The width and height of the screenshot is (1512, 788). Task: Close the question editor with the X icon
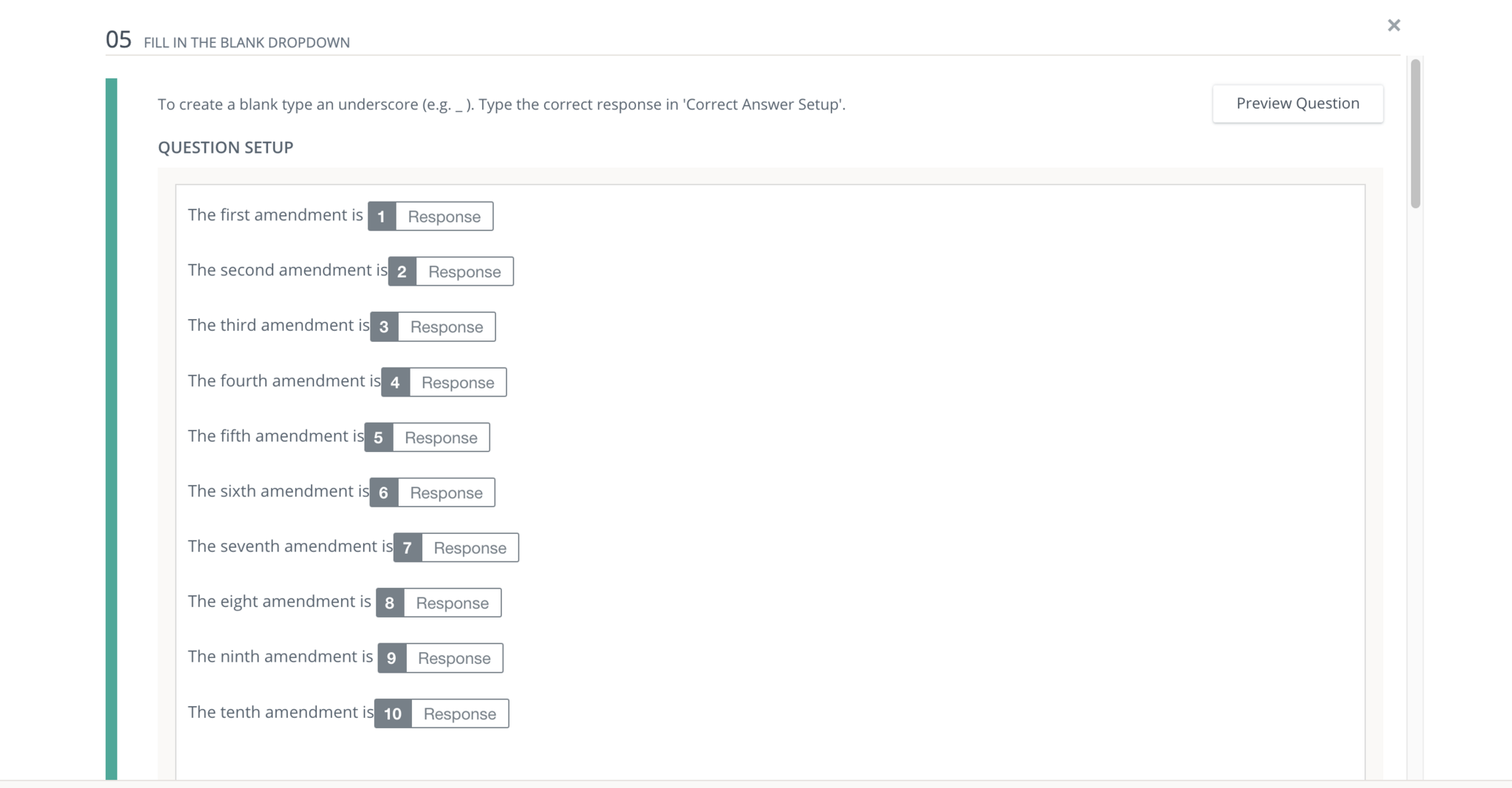tap(1393, 26)
